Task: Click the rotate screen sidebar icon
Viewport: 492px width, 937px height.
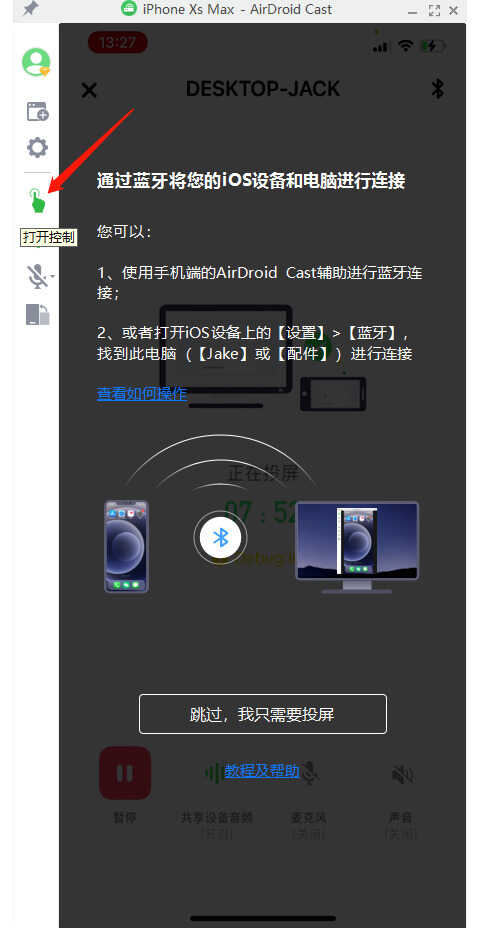Action: pyautogui.click(x=37, y=314)
